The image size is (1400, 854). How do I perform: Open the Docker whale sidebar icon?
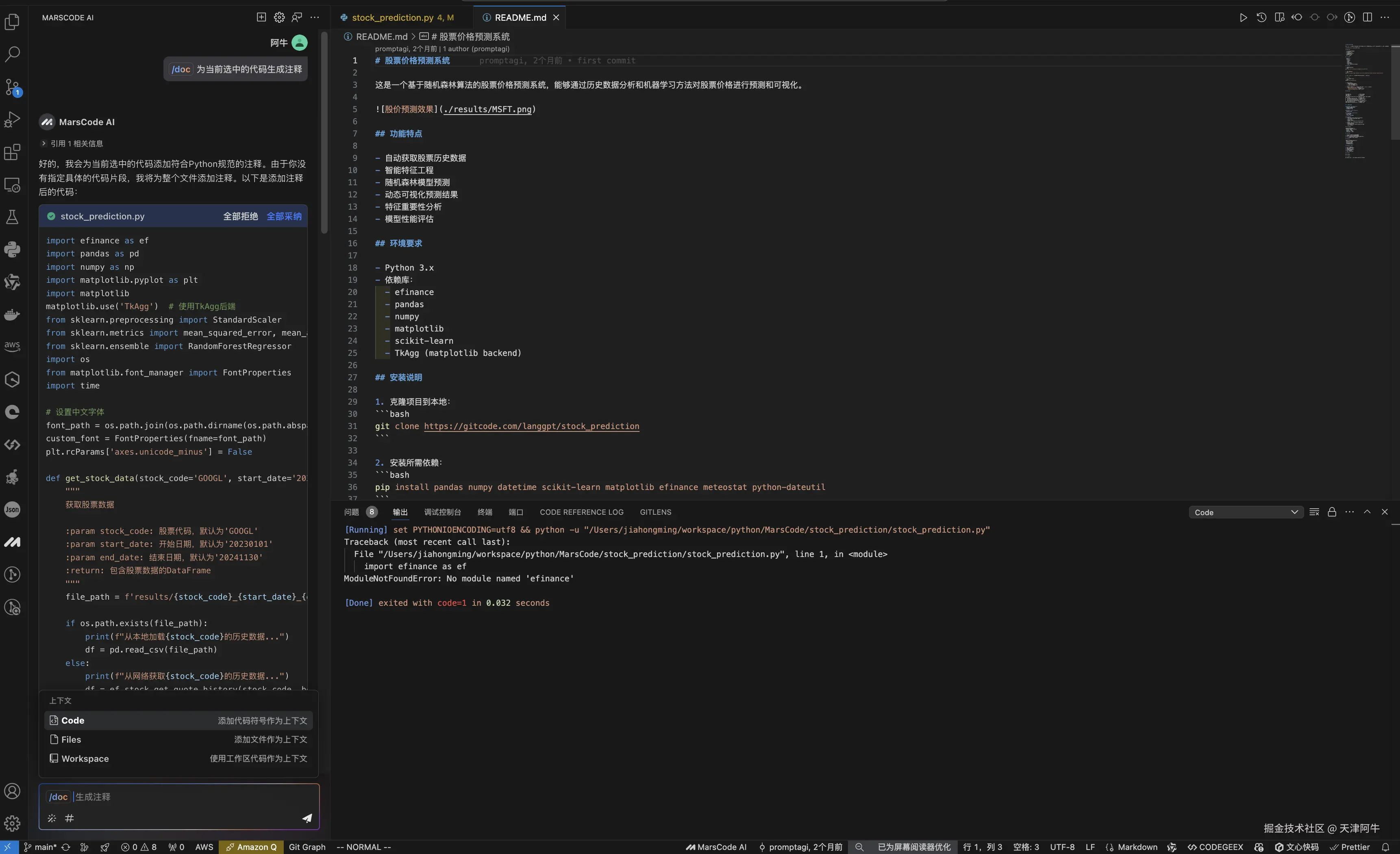[12, 314]
